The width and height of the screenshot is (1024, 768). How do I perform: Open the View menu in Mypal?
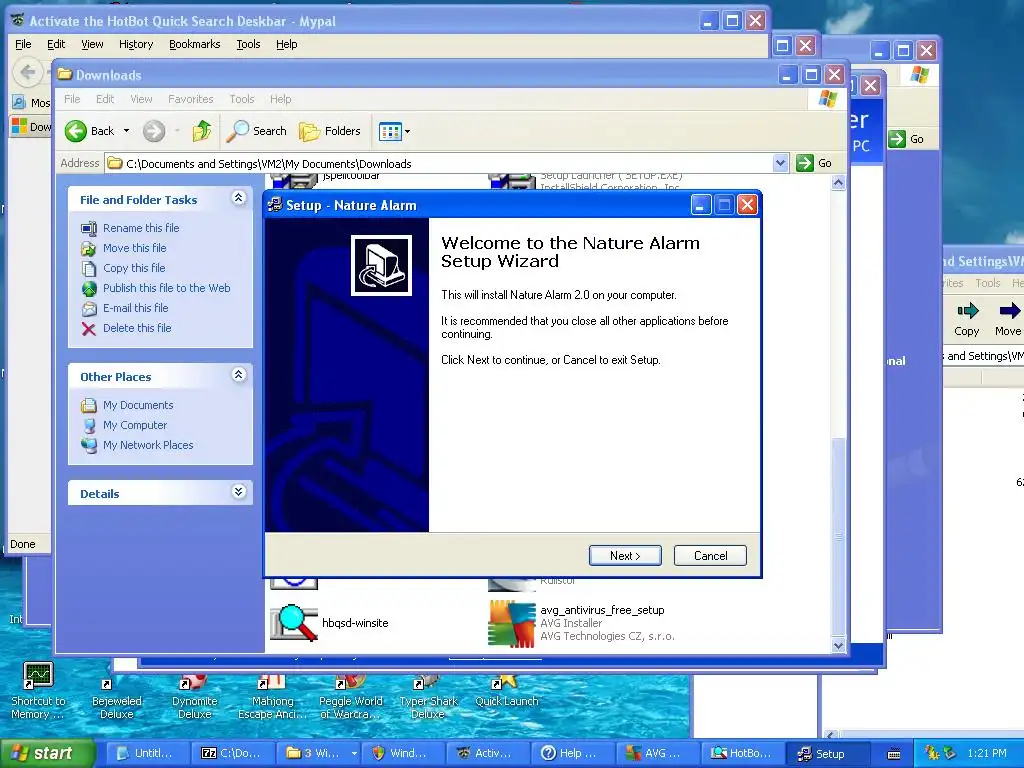(92, 44)
